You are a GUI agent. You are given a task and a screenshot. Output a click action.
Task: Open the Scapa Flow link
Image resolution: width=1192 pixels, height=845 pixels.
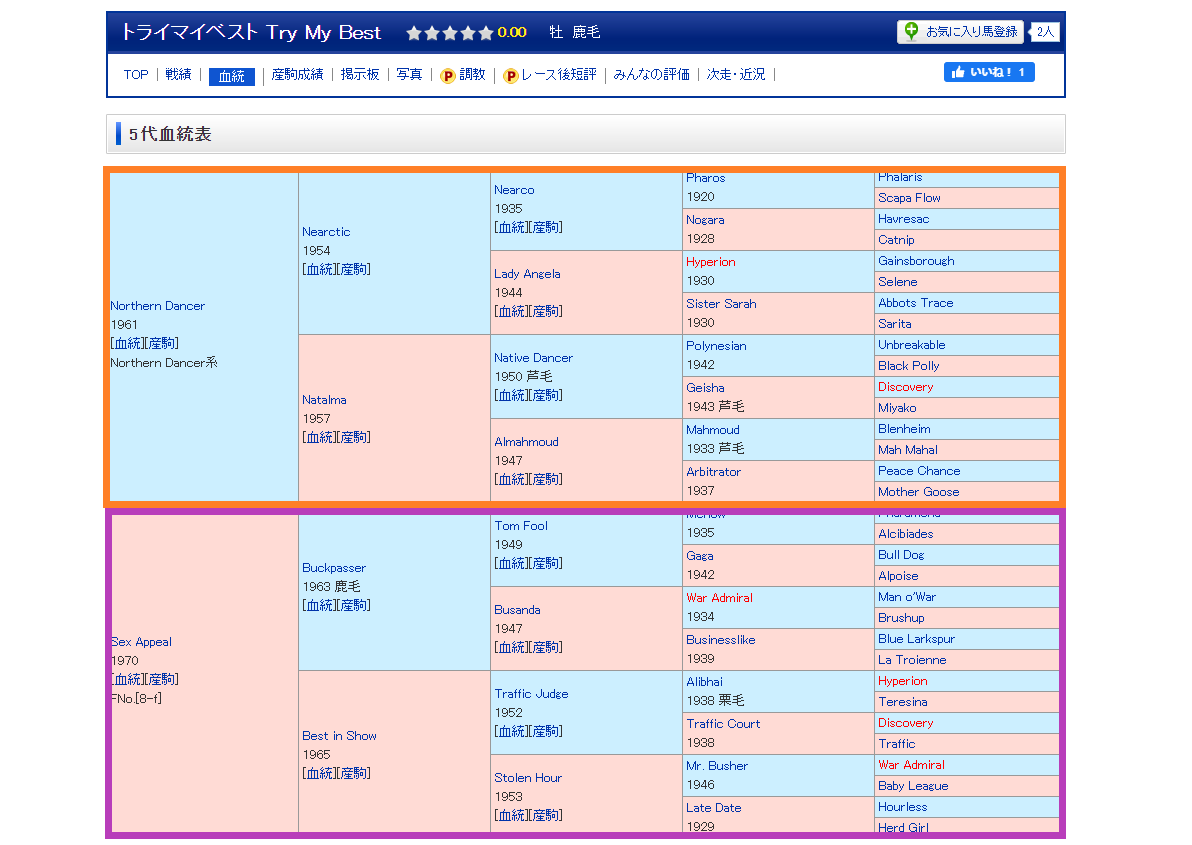click(909, 198)
